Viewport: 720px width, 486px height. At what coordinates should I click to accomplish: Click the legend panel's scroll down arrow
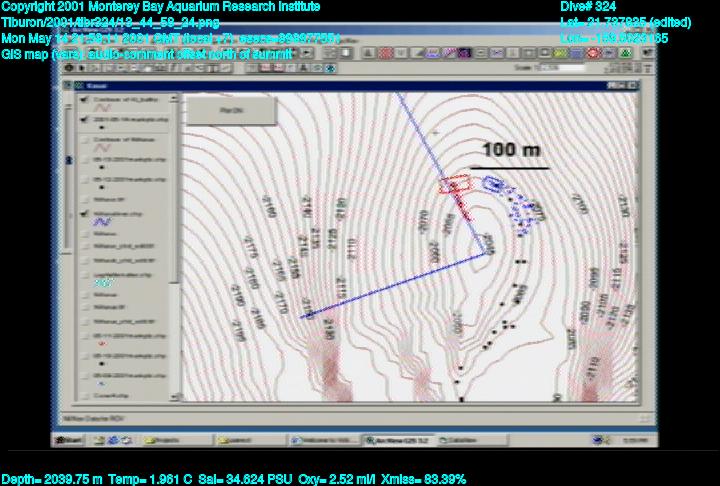click(176, 403)
